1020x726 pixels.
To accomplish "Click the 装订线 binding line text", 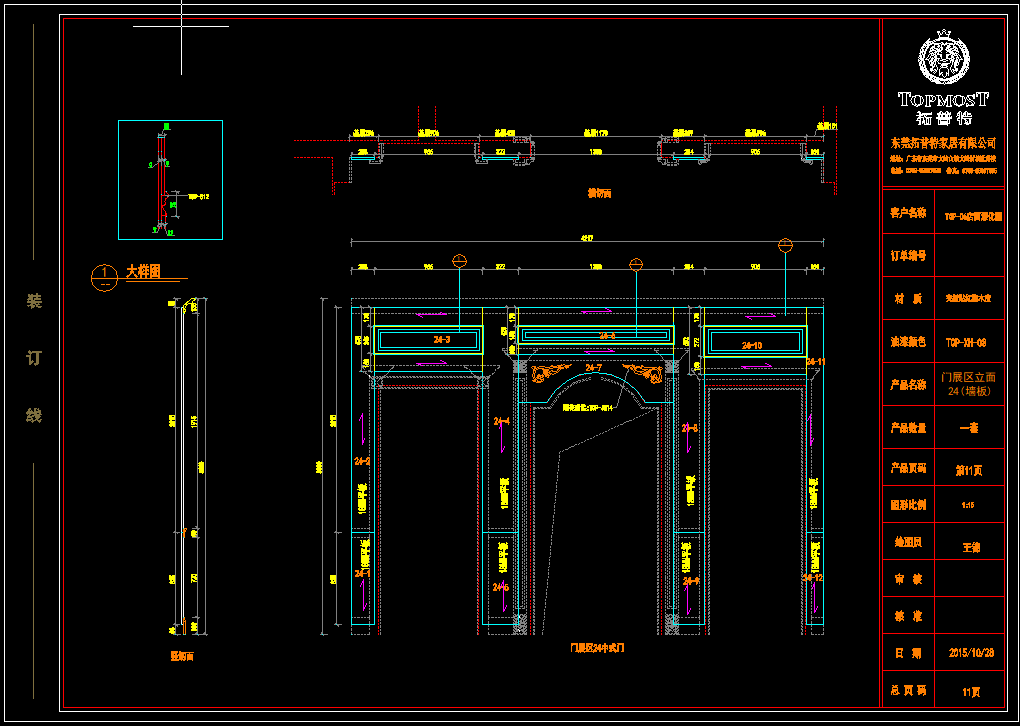I will click(x=34, y=358).
